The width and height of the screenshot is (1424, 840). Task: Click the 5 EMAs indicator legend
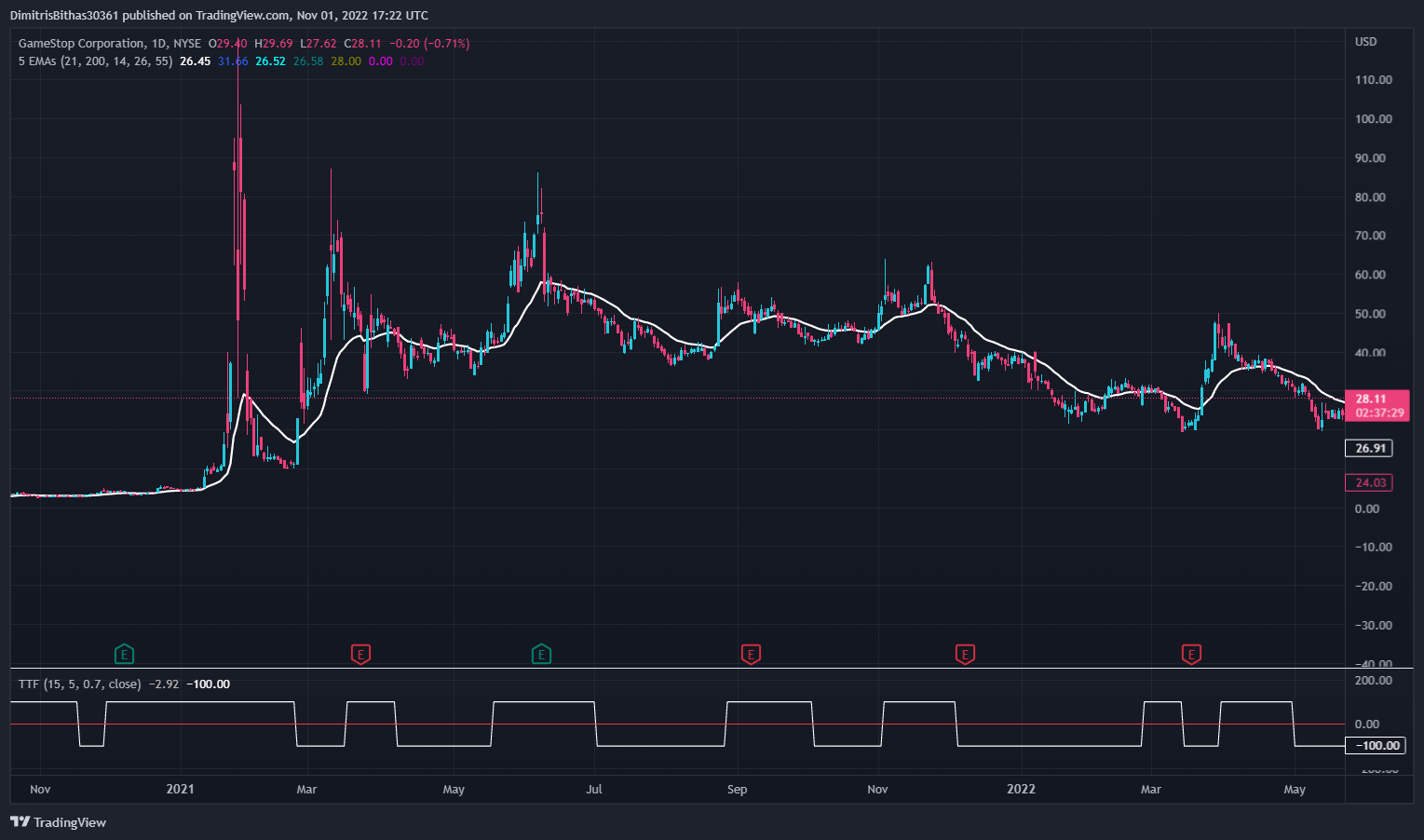pyautogui.click(x=95, y=61)
